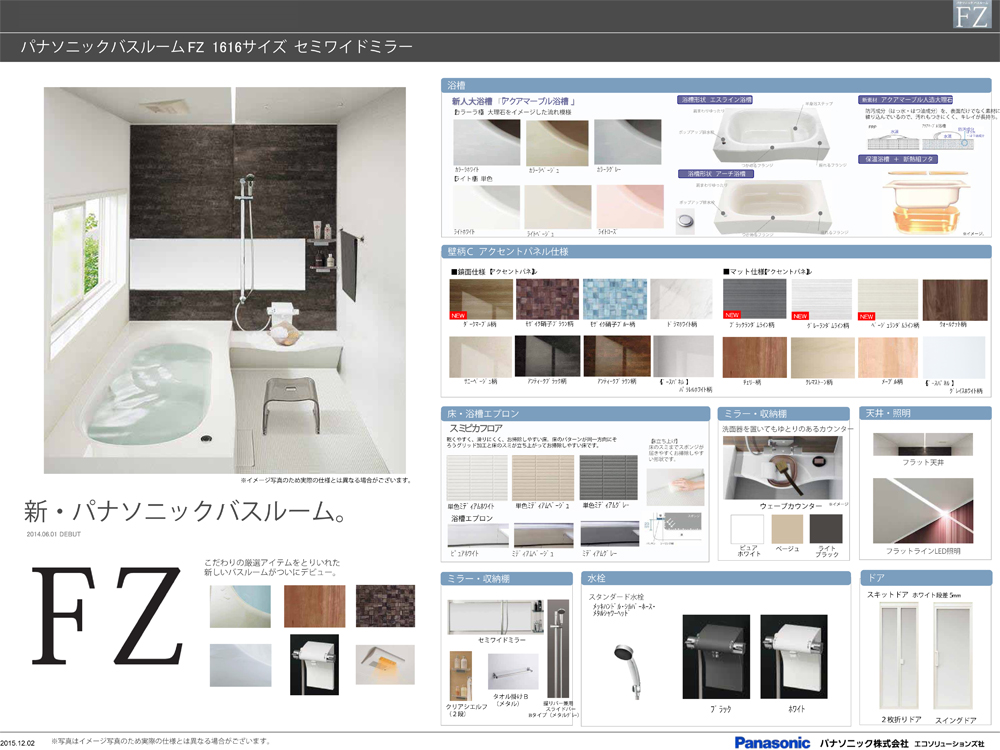Screen dimensions: 1000x750
Task: Open the フラット天井 ceiling image
Action: [923, 445]
